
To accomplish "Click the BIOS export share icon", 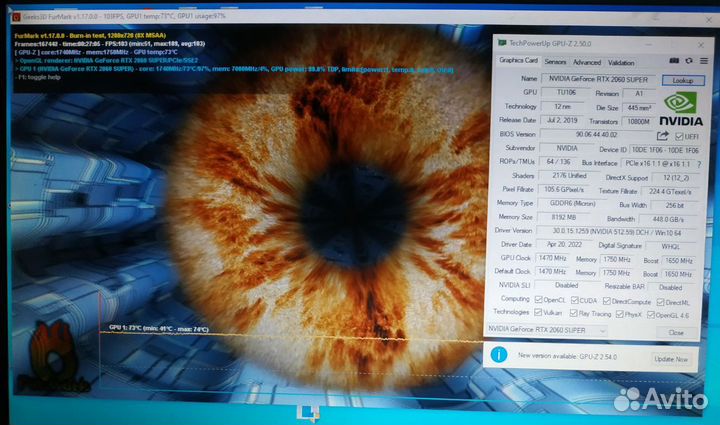I will tap(662, 134).
